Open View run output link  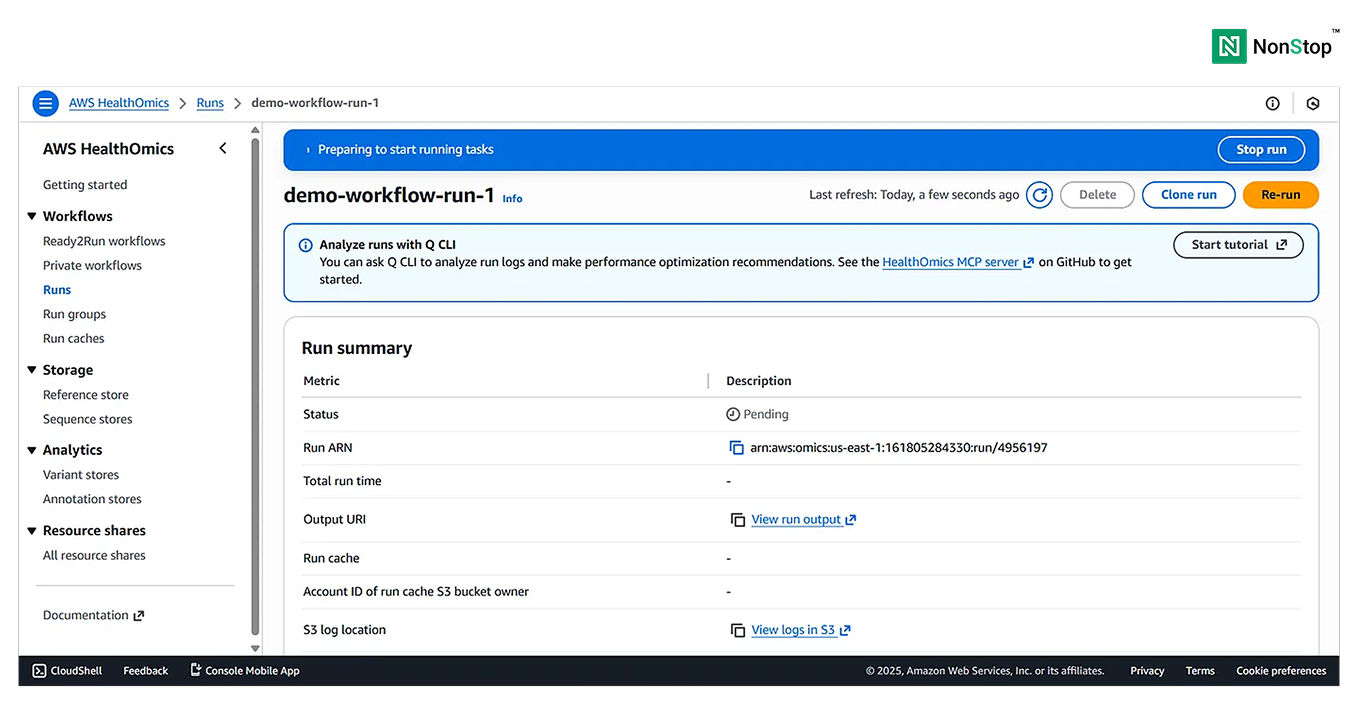pos(804,520)
